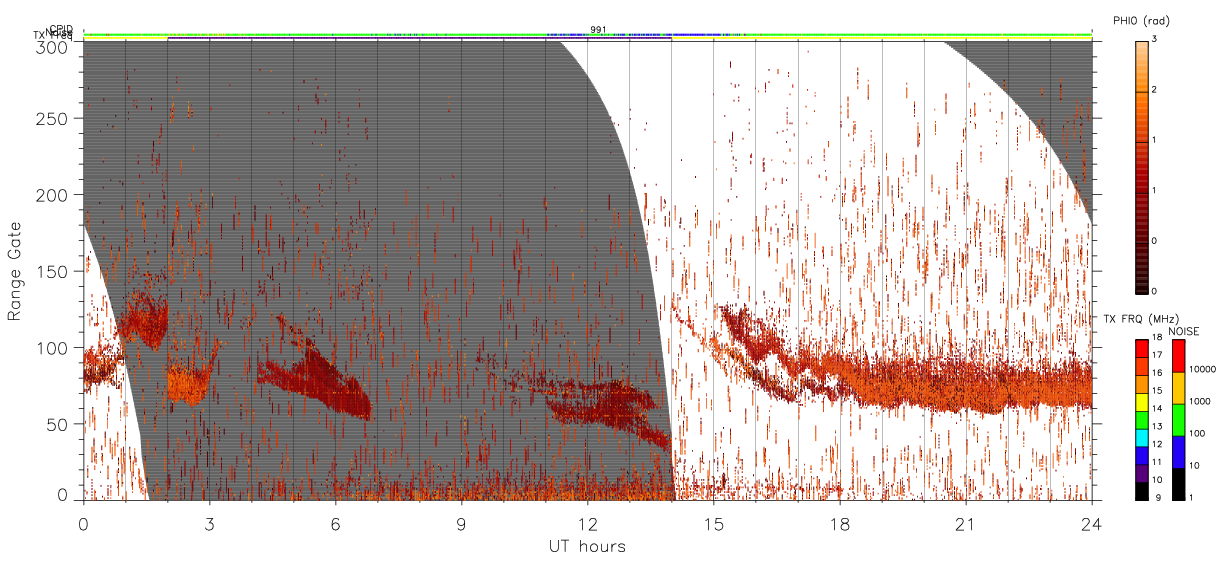Click the 1000 label in NOISE legend
The width and height of the screenshot is (1228, 567).
pyautogui.click(x=1199, y=402)
